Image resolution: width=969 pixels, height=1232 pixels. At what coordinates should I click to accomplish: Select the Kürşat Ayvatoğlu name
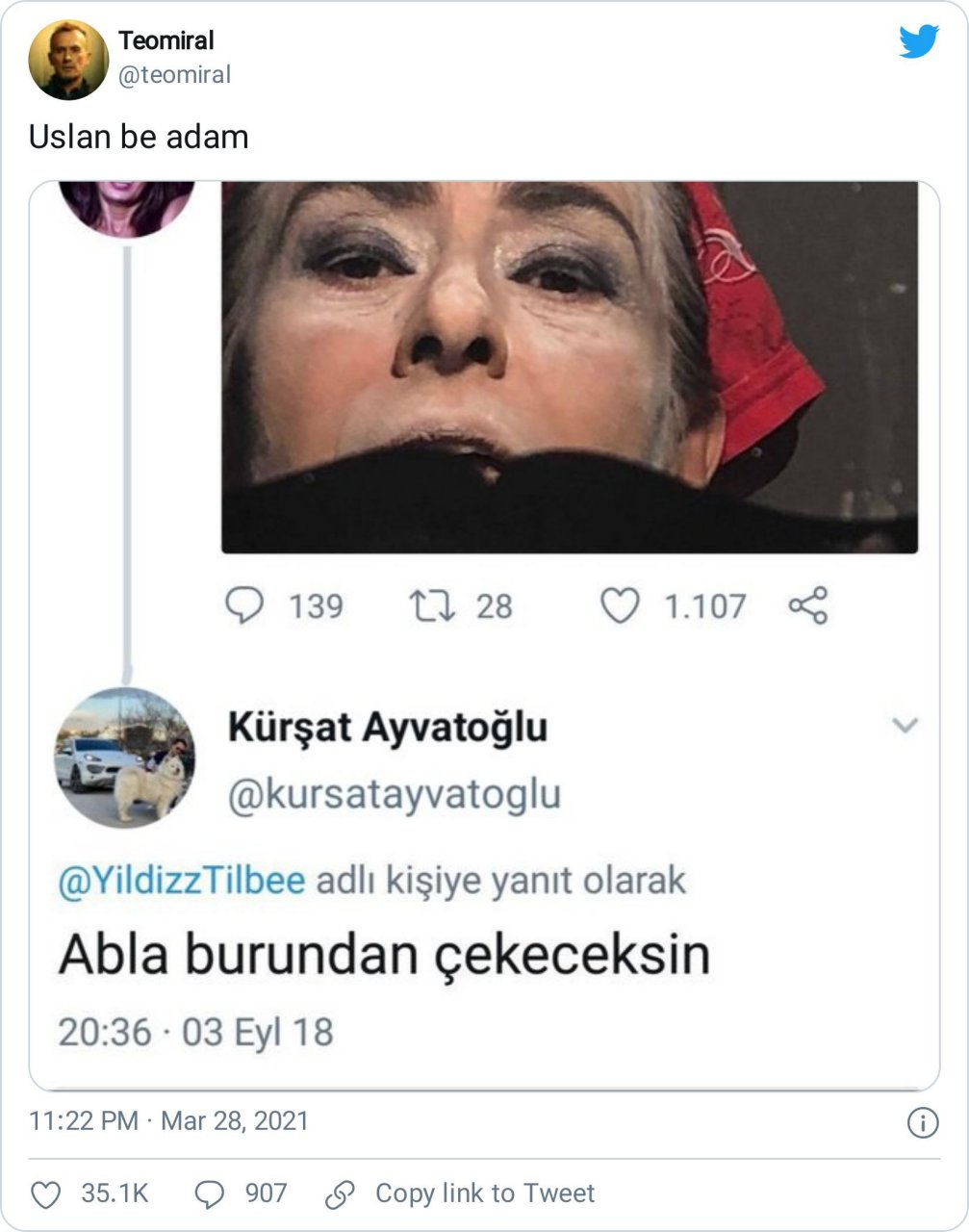(x=388, y=727)
